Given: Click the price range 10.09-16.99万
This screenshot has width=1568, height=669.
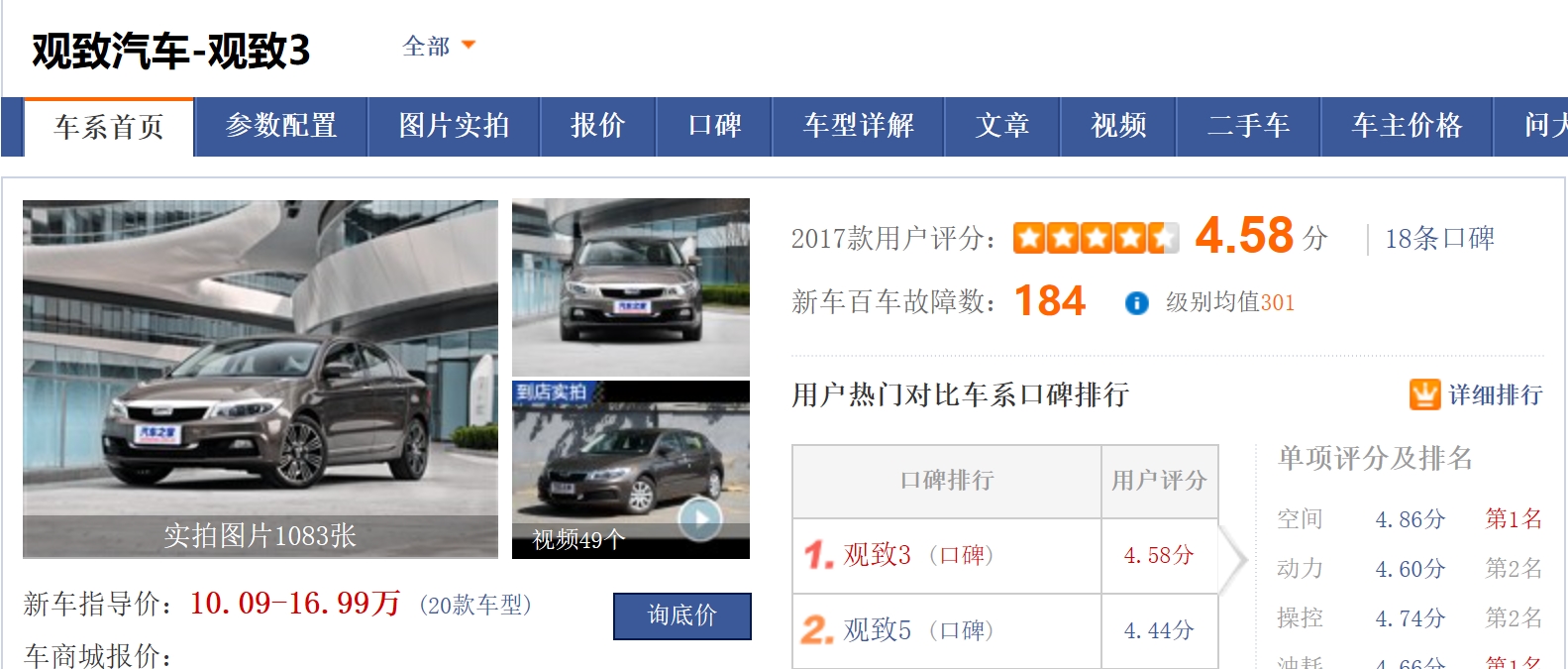Looking at the screenshot, I should (x=295, y=603).
